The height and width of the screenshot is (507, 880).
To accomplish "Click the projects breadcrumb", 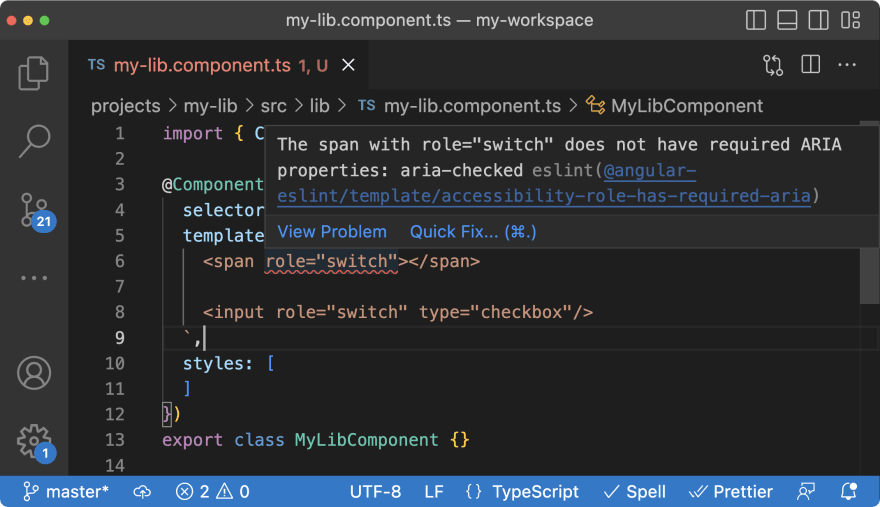I will 126,106.
